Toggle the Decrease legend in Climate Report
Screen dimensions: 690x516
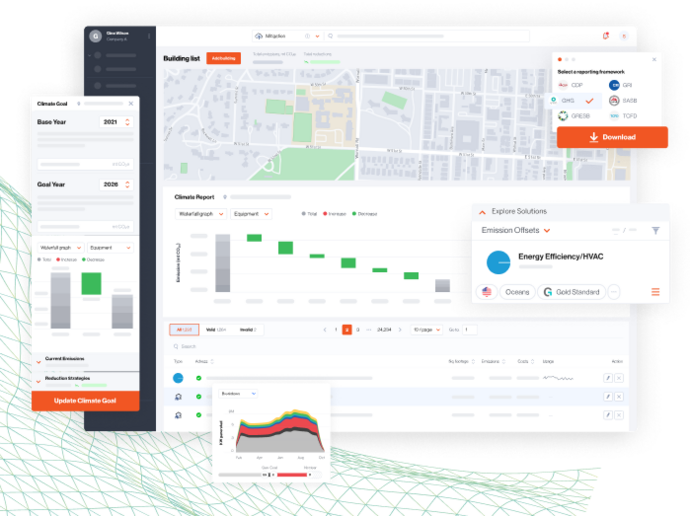coord(364,214)
